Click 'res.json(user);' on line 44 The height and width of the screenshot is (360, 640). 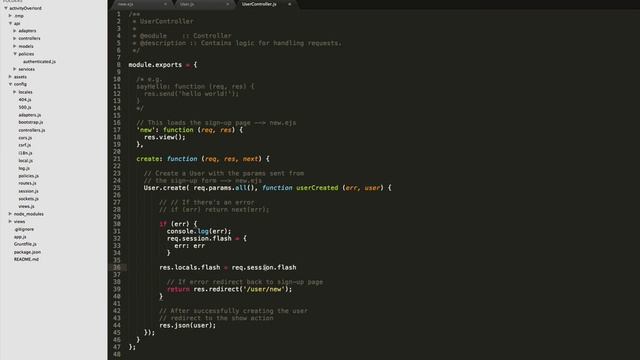click(x=187, y=325)
